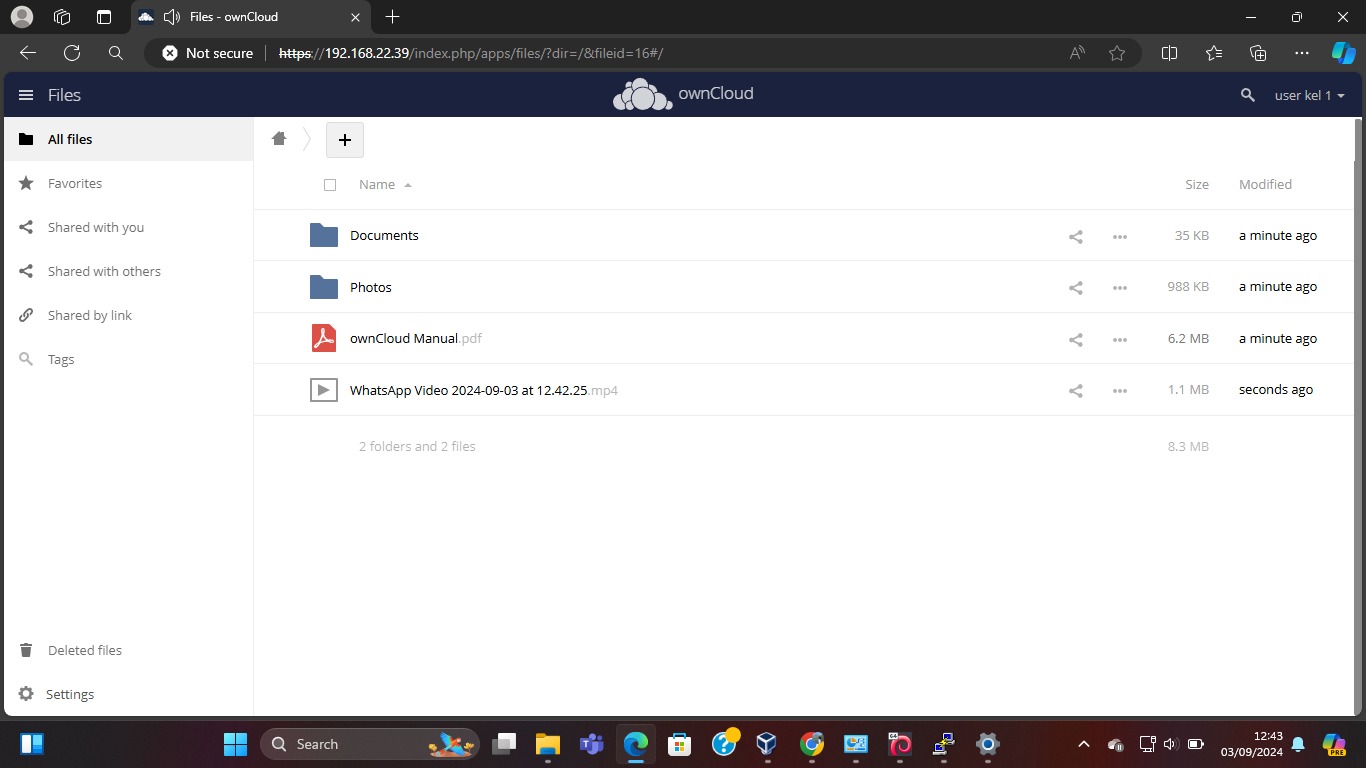Click the 8.3 MB total size
This screenshot has width=1366, height=768.
coord(1188,446)
